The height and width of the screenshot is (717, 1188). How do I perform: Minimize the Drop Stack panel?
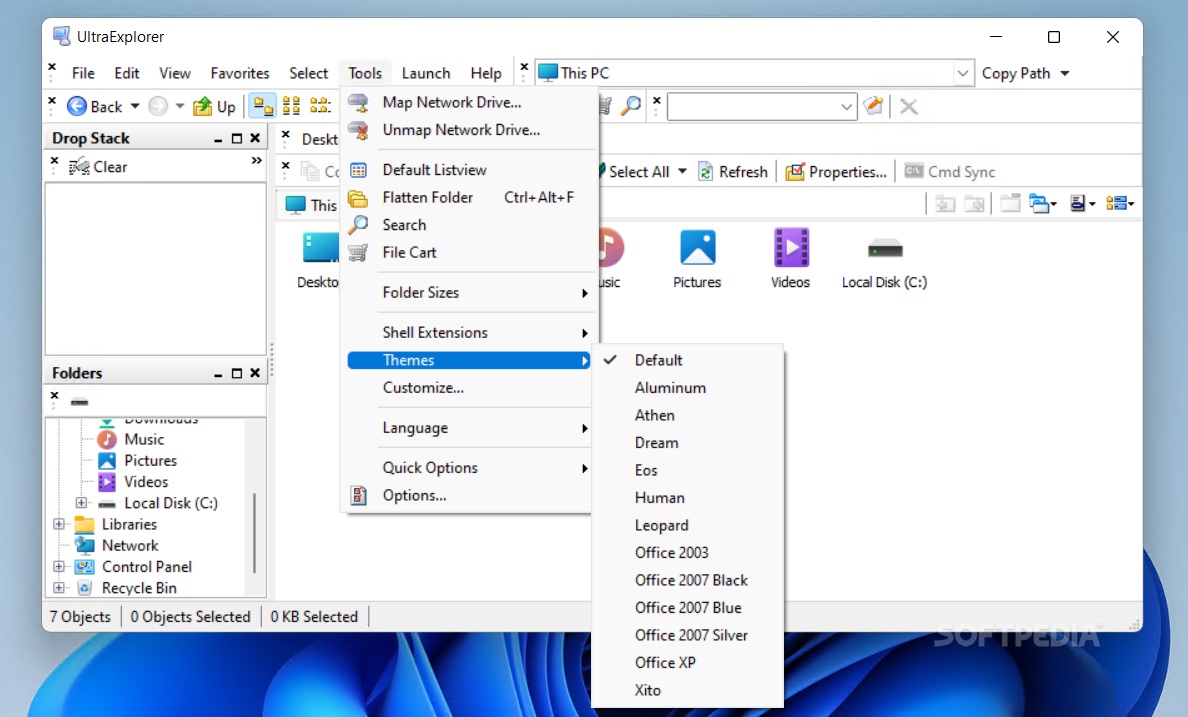point(217,139)
